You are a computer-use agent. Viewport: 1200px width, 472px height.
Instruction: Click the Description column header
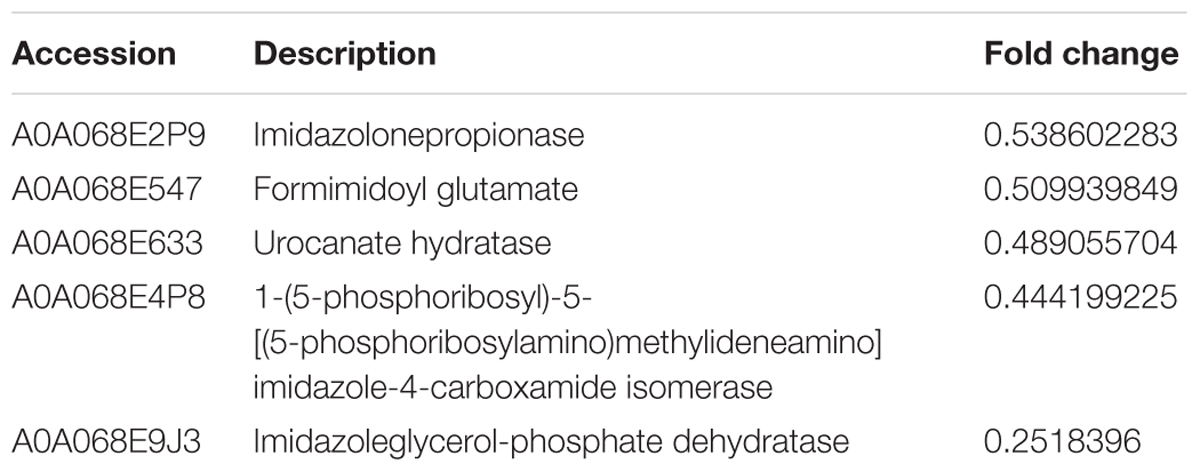click(x=345, y=54)
